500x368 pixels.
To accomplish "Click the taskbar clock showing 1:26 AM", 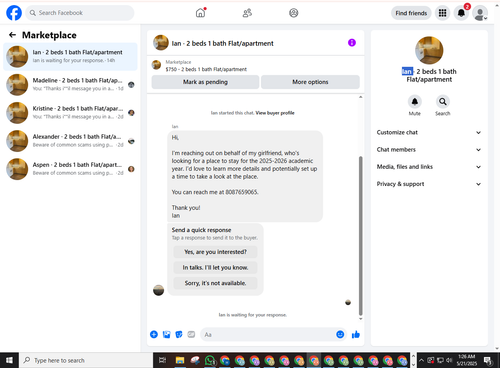I will [467, 360].
